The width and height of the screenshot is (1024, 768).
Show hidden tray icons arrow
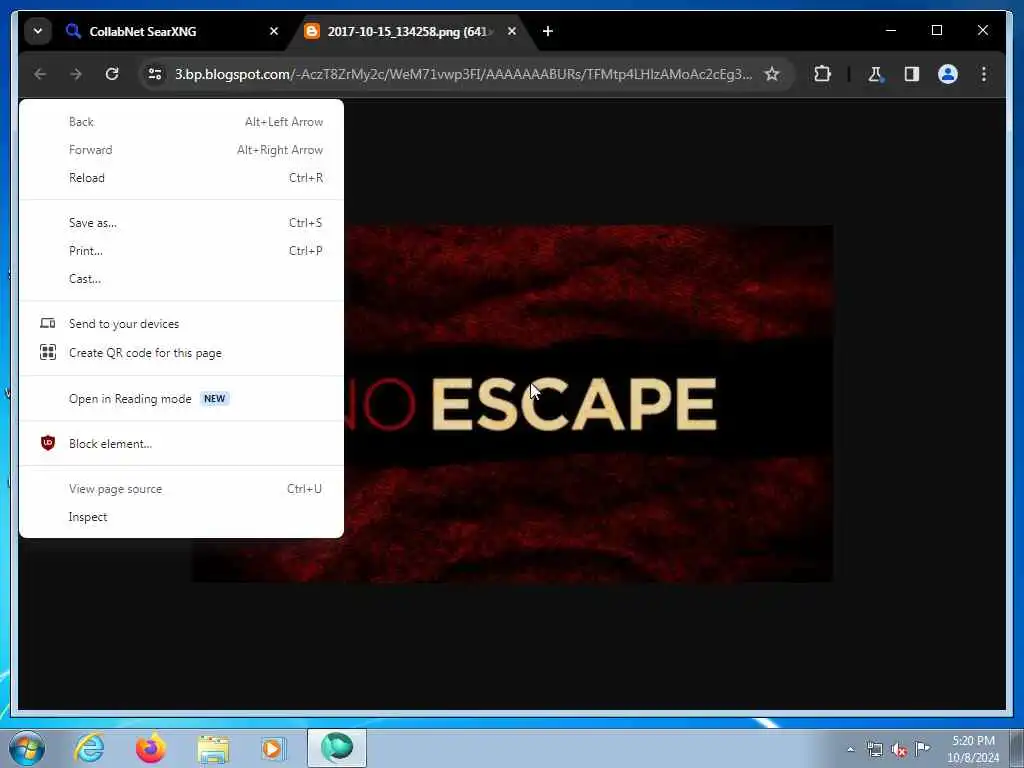click(850, 750)
